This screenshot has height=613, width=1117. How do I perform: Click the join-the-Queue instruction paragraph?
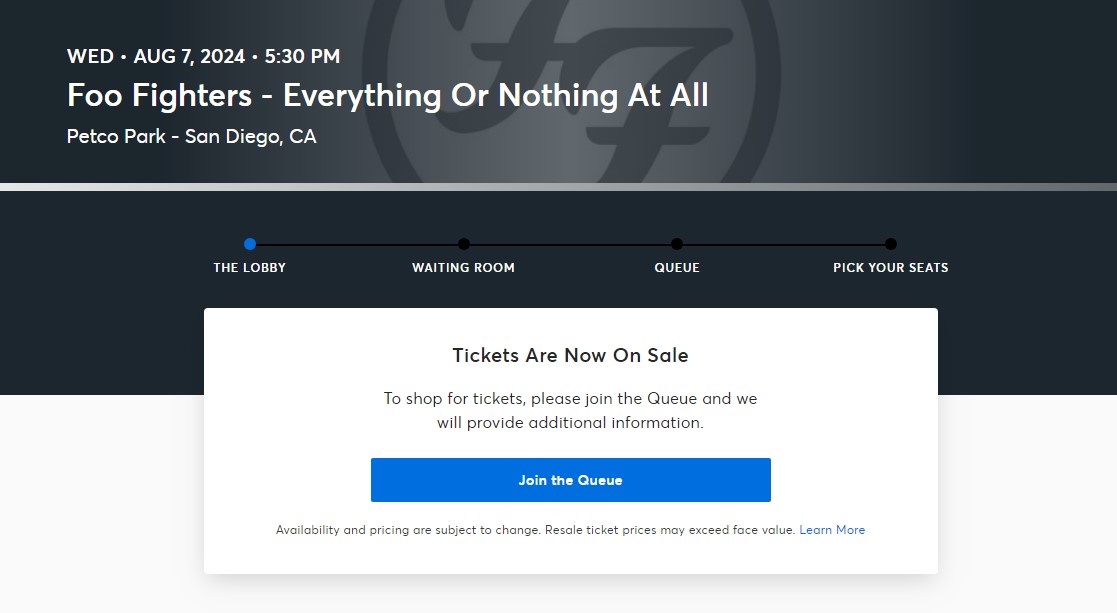(x=570, y=410)
